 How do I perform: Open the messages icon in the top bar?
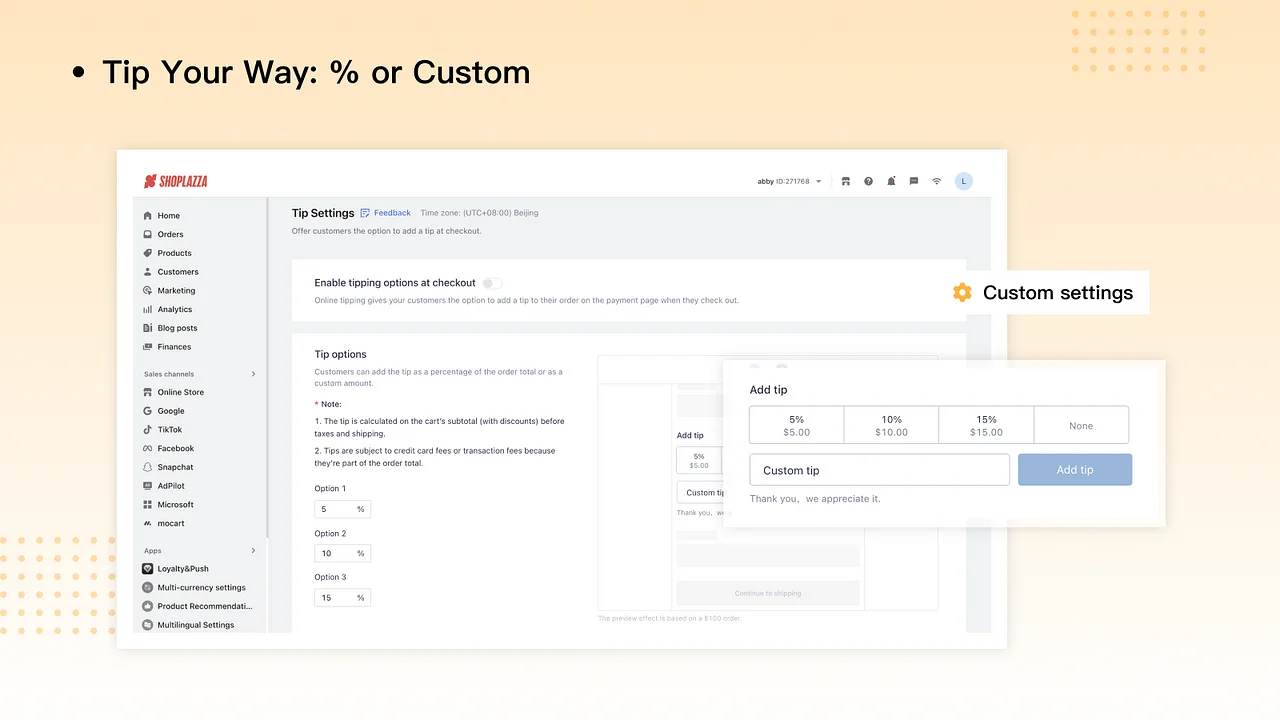913,181
